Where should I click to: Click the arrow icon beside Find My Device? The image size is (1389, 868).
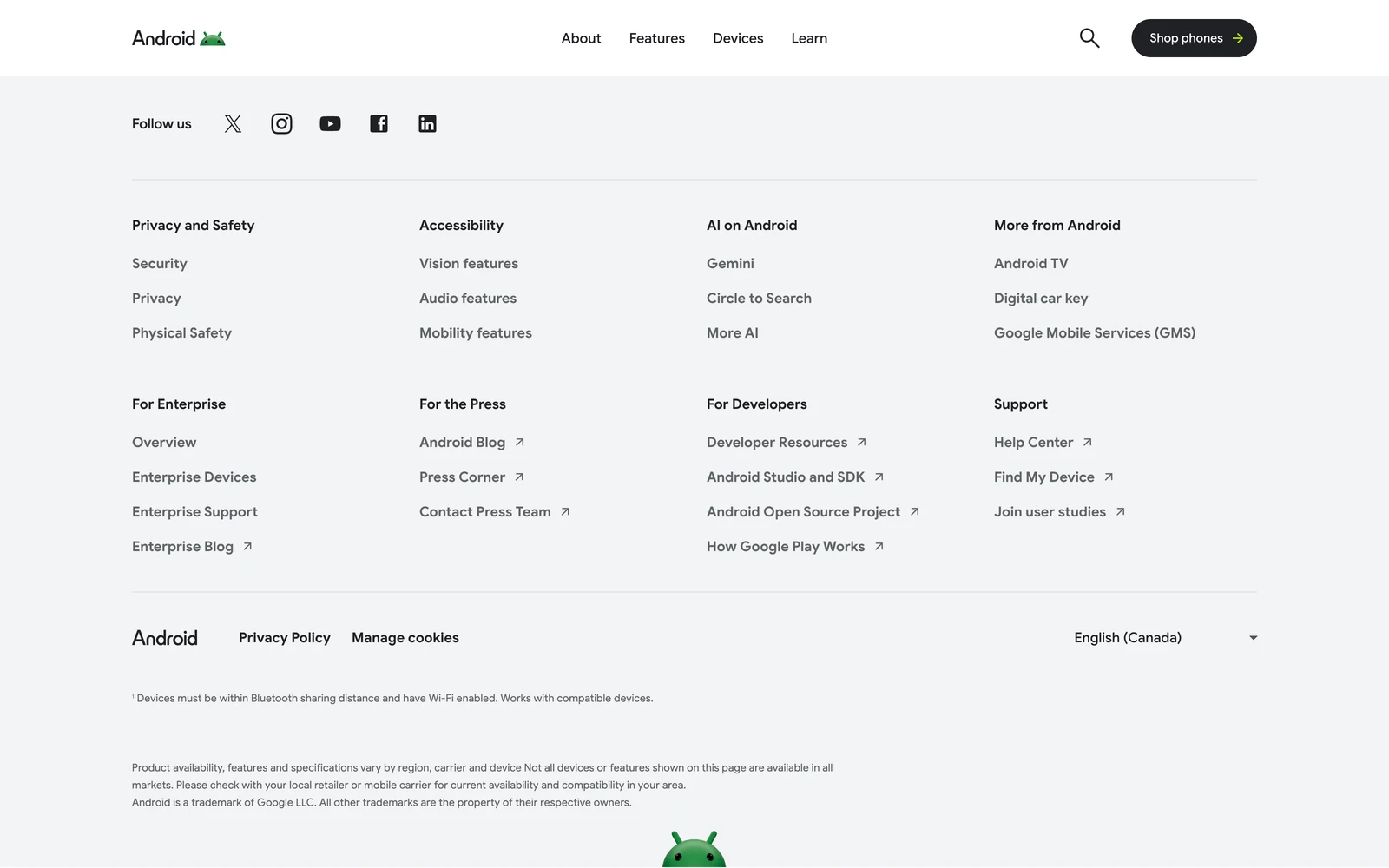pyautogui.click(x=1109, y=477)
